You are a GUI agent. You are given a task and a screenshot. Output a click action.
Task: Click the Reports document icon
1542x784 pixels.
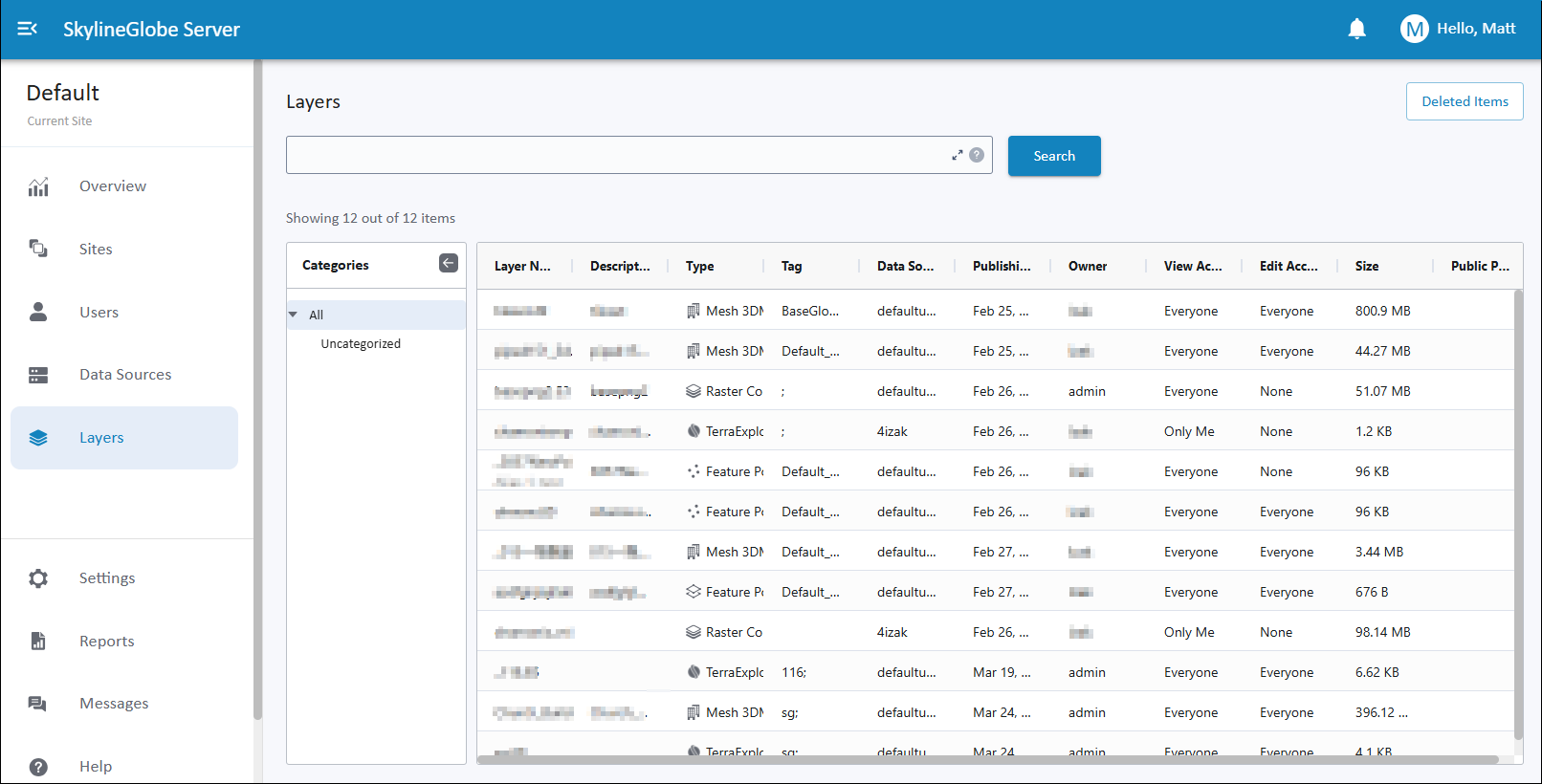point(38,641)
